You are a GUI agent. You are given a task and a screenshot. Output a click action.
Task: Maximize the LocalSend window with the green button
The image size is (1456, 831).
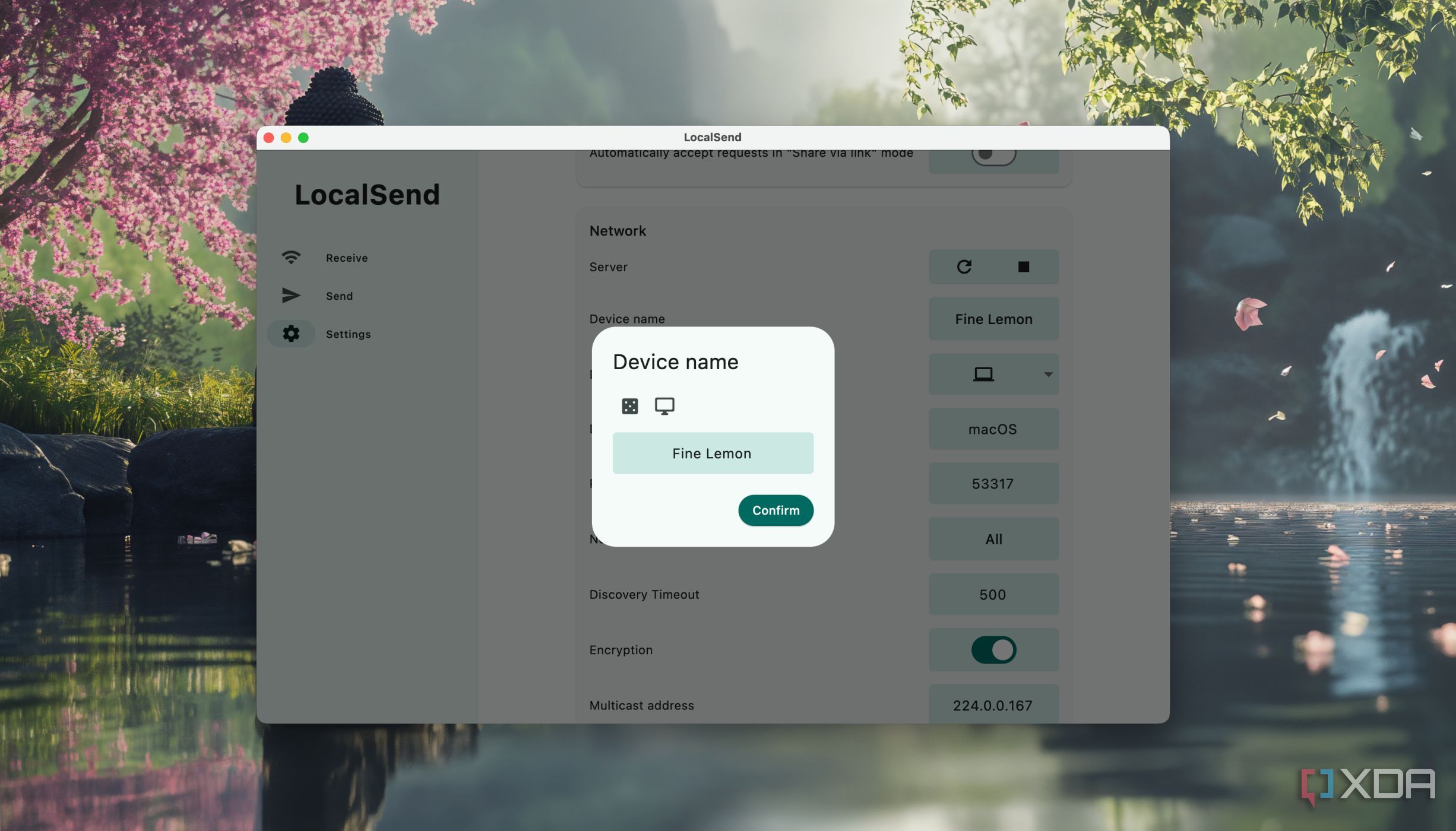coord(303,138)
